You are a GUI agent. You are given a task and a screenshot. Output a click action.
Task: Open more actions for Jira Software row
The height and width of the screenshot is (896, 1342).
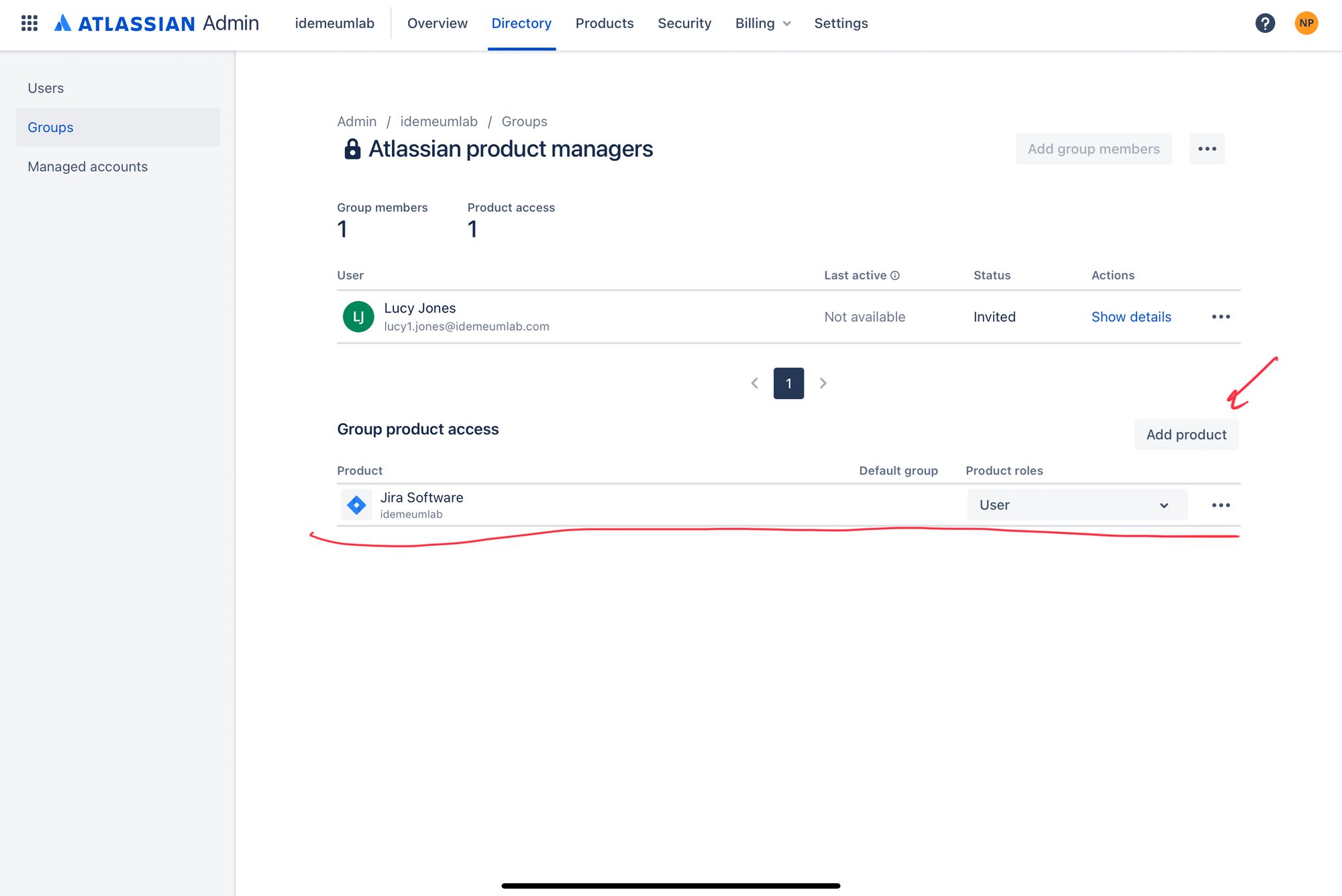tap(1221, 505)
